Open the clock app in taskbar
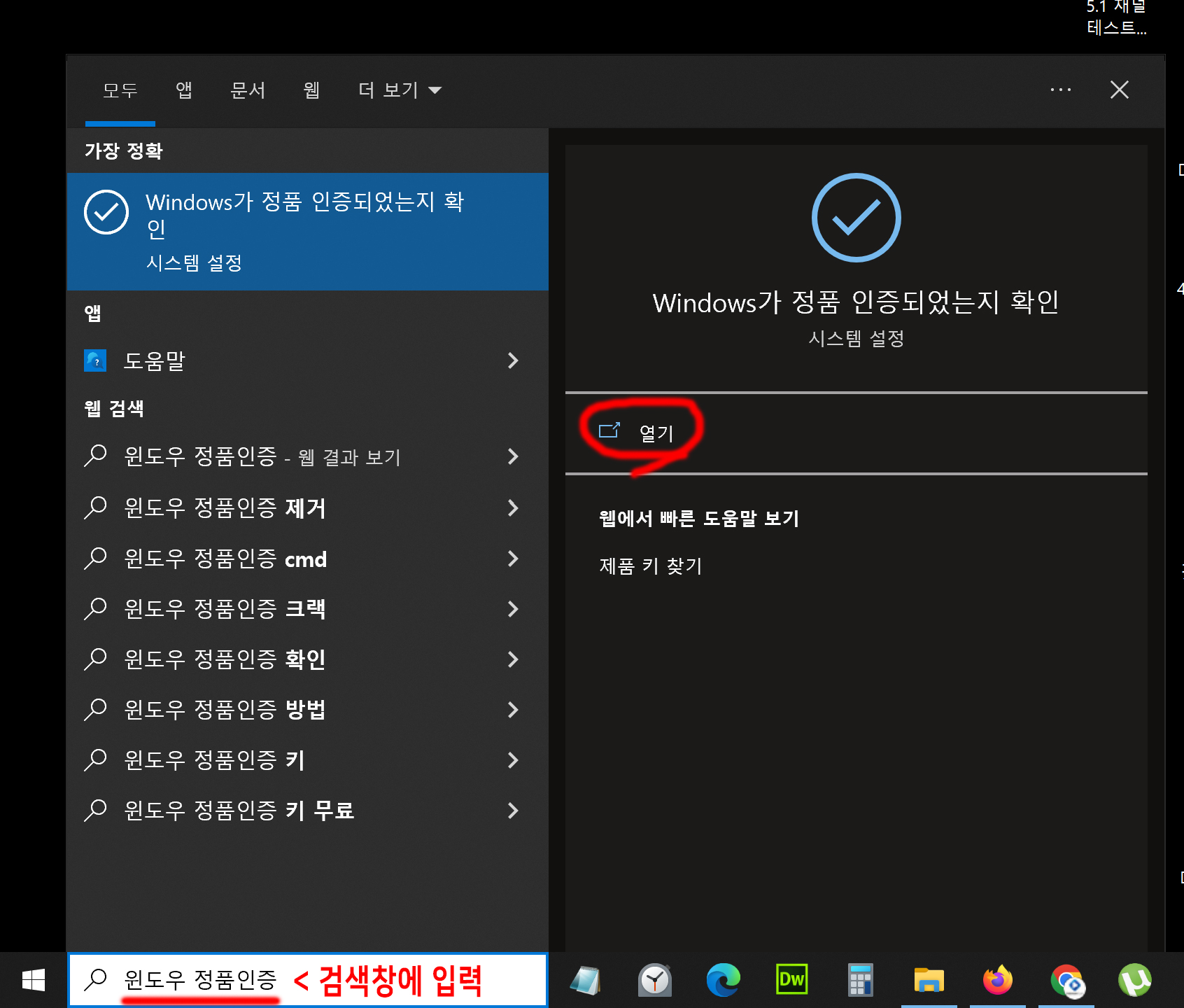Image resolution: width=1184 pixels, height=1008 pixels. click(x=654, y=980)
